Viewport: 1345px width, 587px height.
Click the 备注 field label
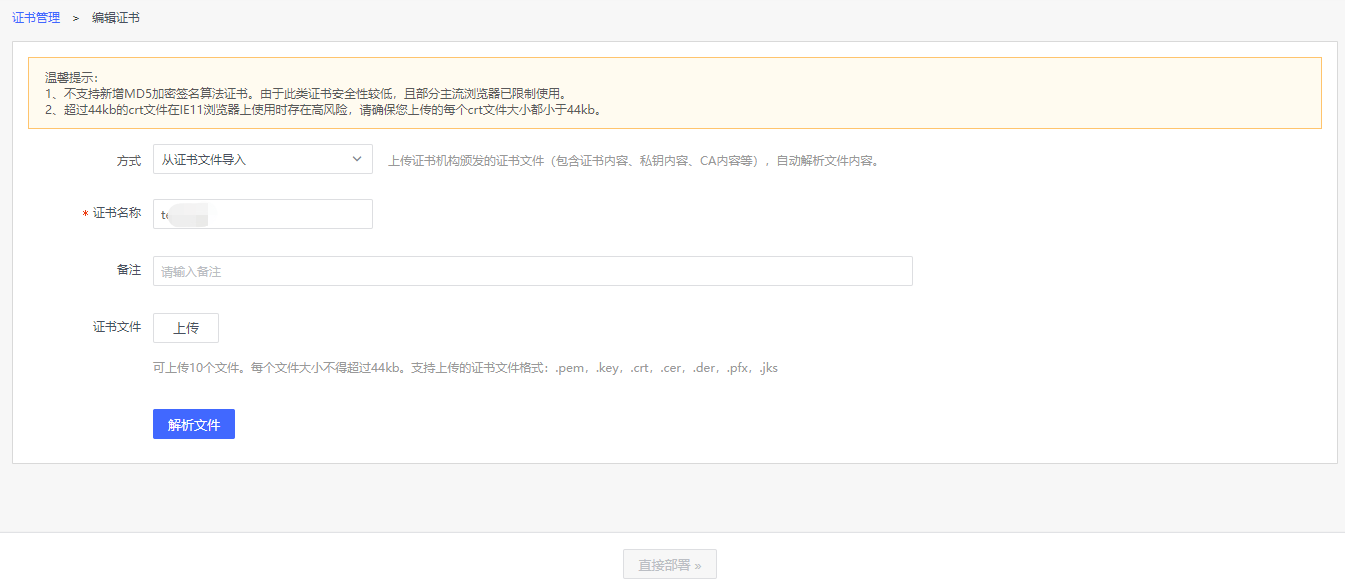129,271
